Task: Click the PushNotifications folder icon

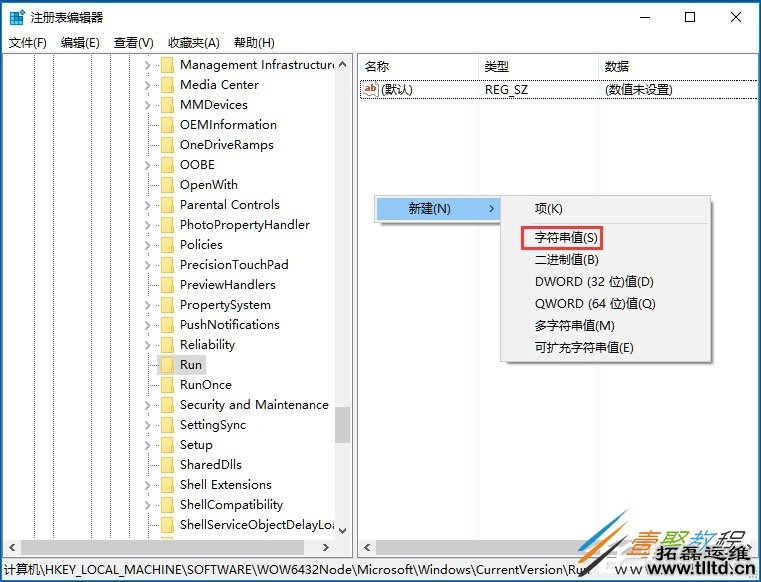Action: click(167, 325)
